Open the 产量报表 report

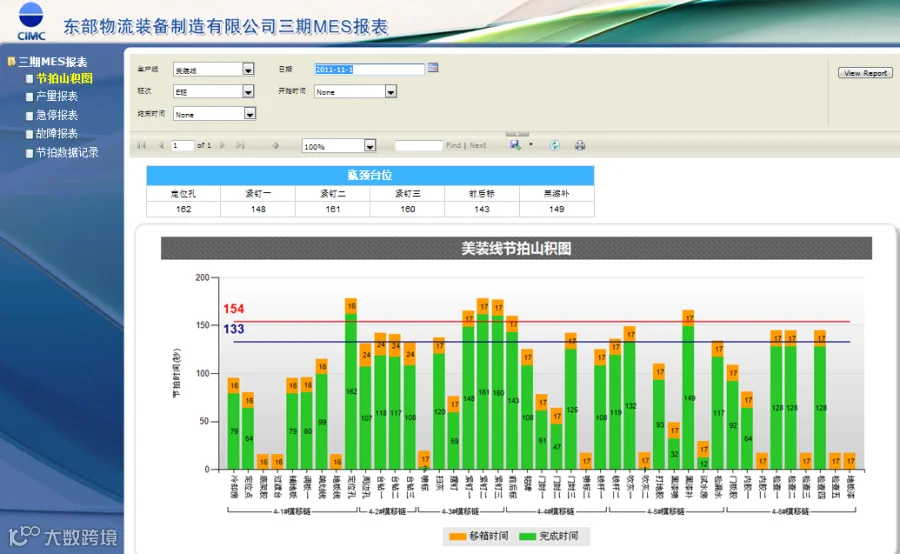click(56, 96)
